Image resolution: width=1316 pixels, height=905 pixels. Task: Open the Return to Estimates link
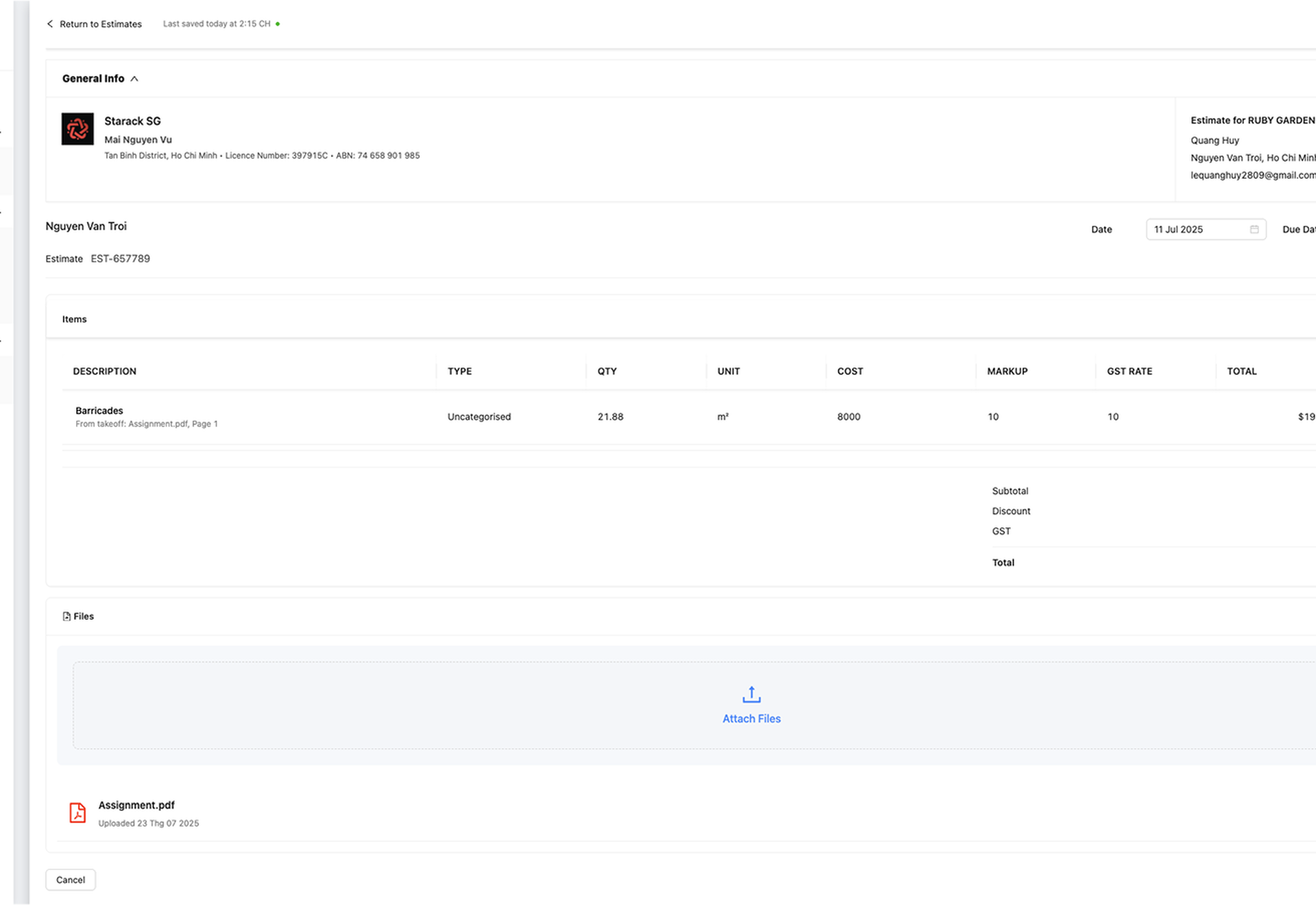pyautogui.click(x=100, y=24)
